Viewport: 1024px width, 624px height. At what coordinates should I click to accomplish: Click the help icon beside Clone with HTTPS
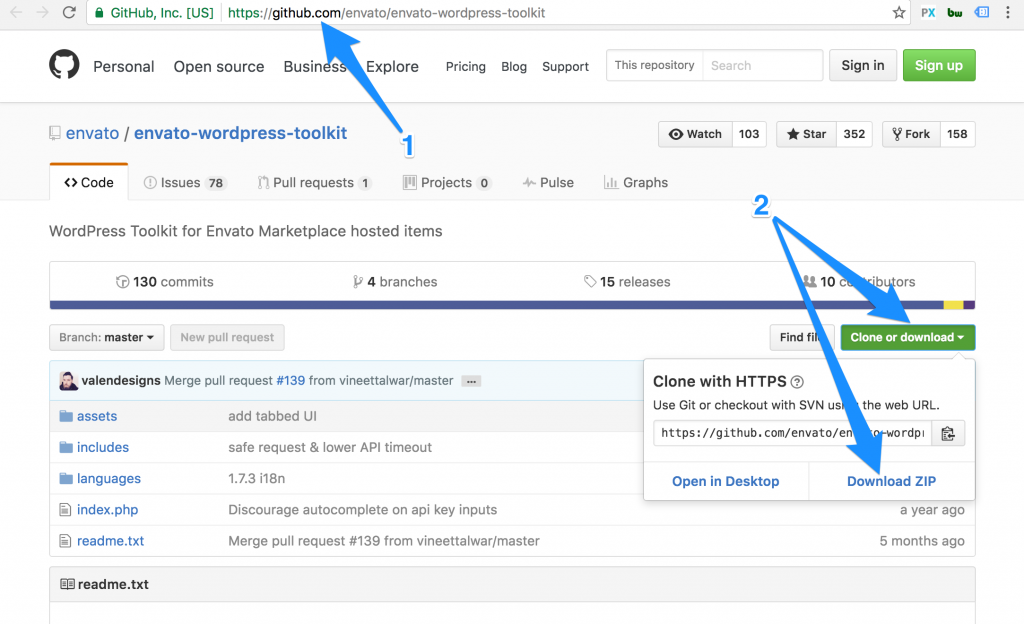coord(797,382)
